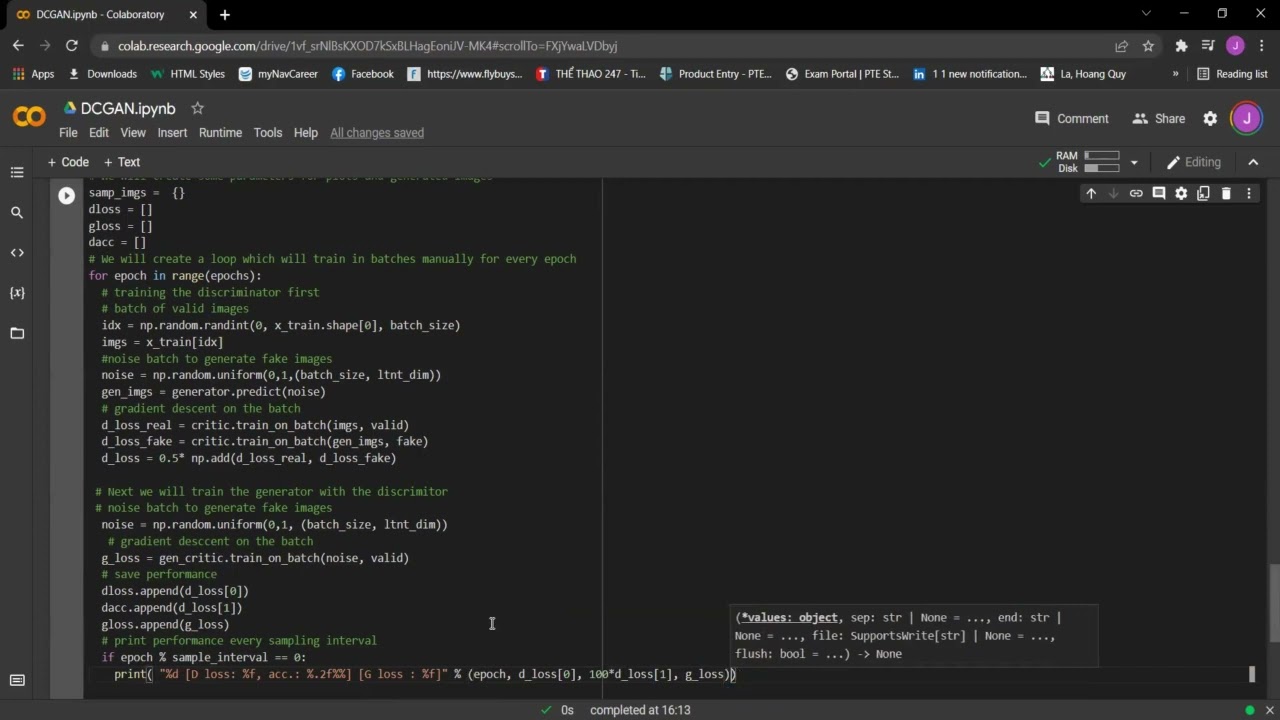The width and height of the screenshot is (1280, 720).
Task: Open the Chrome three-dot menu
Action: (x=1260, y=46)
